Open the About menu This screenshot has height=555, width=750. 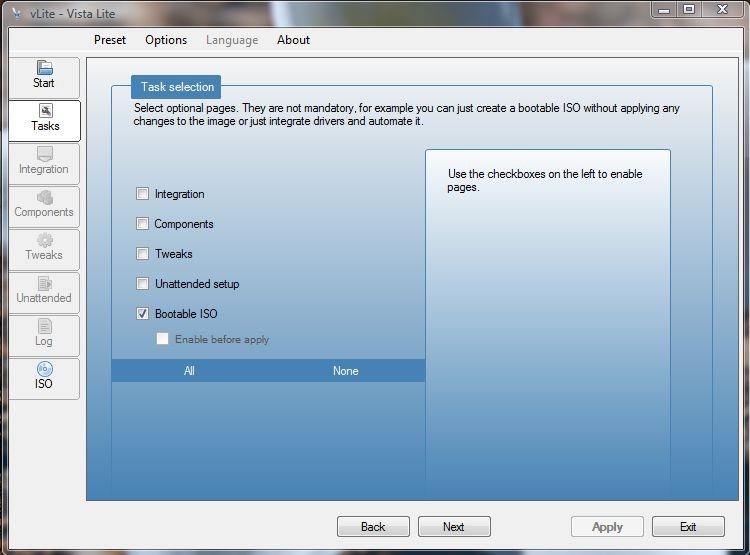coord(293,40)
